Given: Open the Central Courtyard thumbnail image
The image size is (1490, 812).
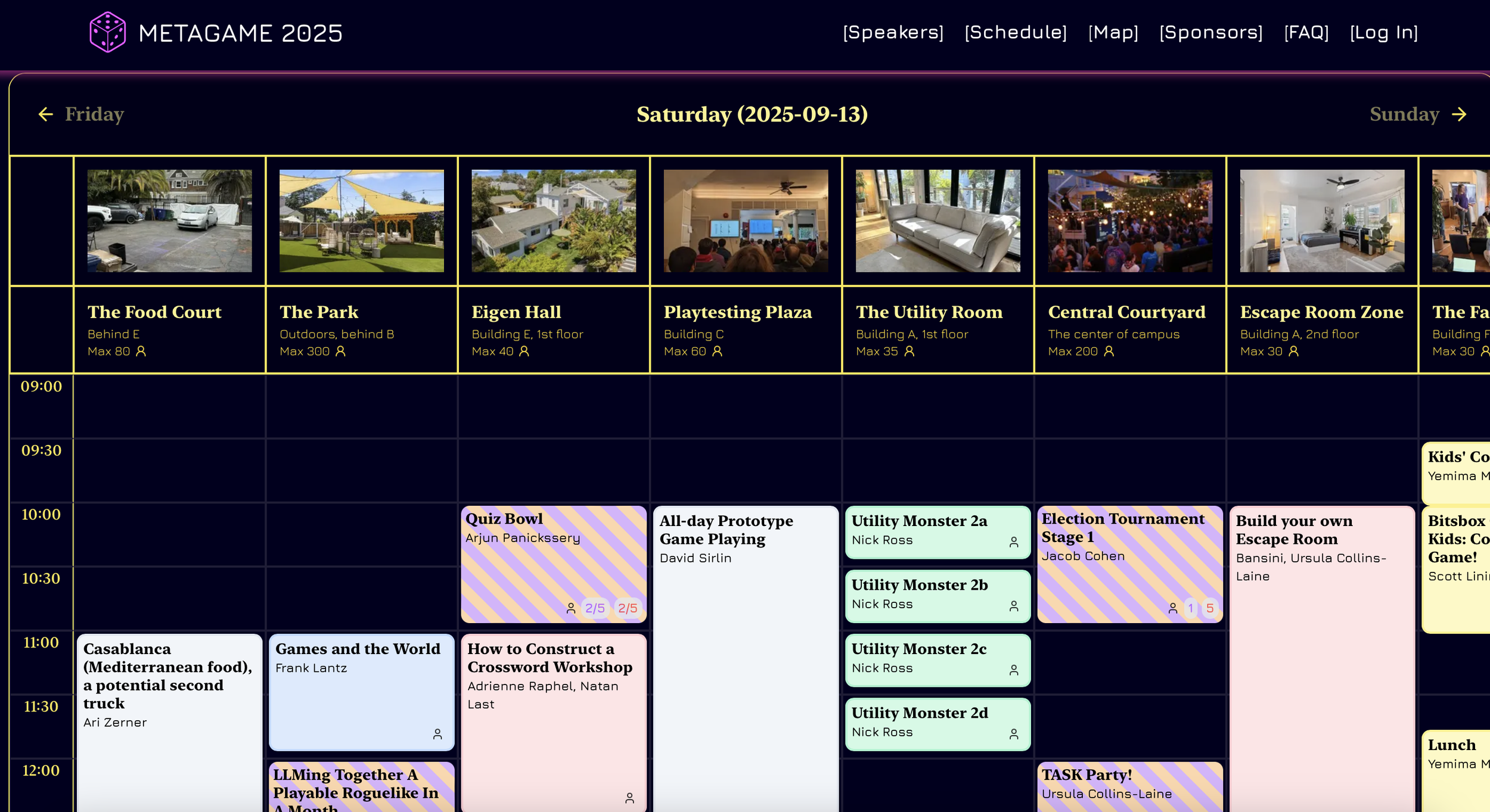Looking at the screenshot, I should (1130, 221).
